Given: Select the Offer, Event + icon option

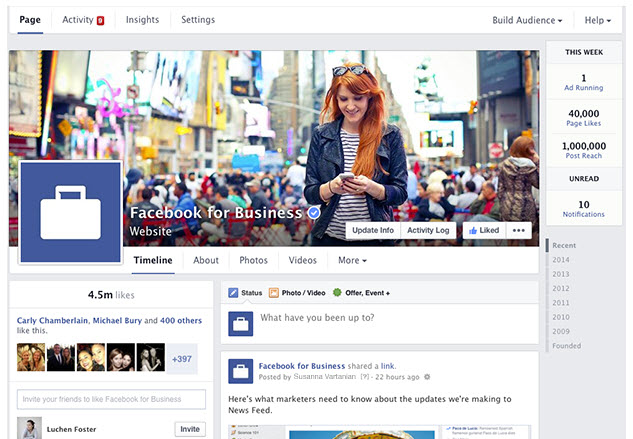Looking at the screenshot, I should (x=337, y=293).
